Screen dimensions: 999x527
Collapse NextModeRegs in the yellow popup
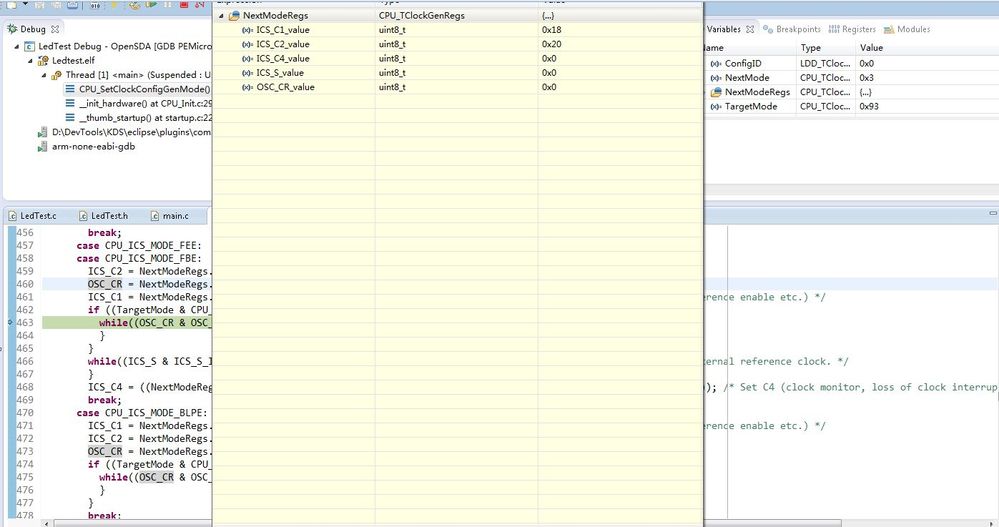click(221, 16)
